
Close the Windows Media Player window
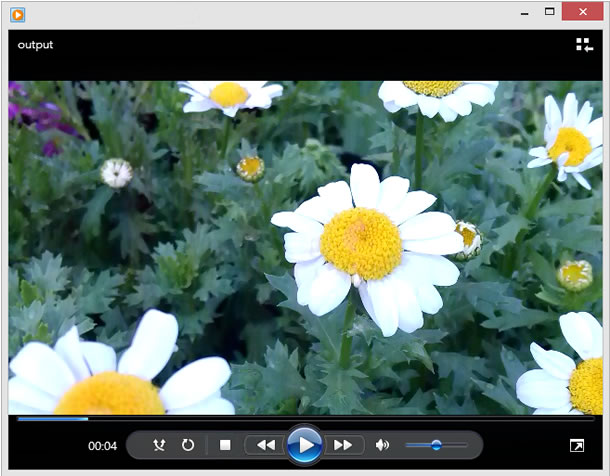pos(583,12)
